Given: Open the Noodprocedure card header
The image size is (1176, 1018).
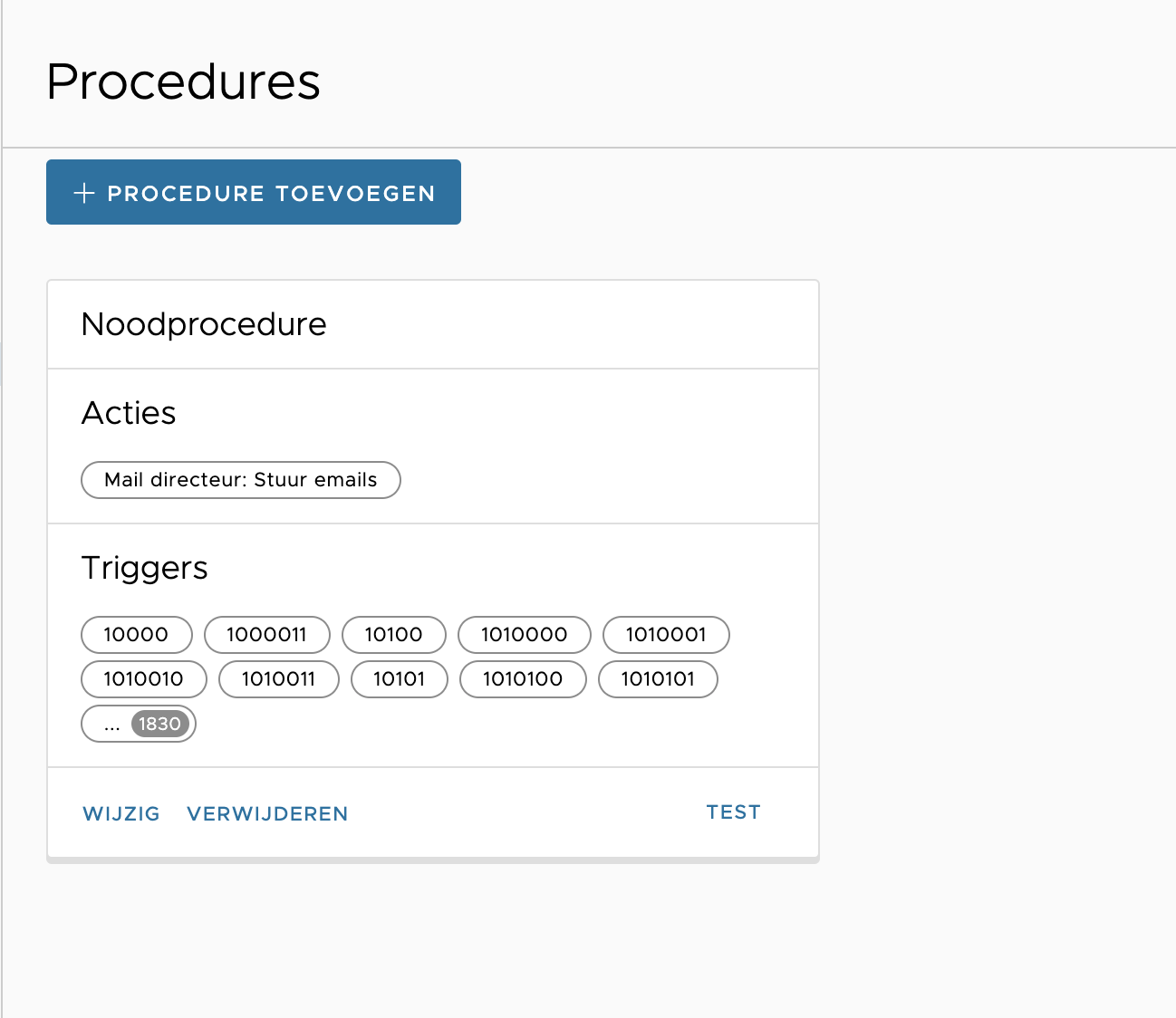Looking at the screenshot, I should point(204,324).
